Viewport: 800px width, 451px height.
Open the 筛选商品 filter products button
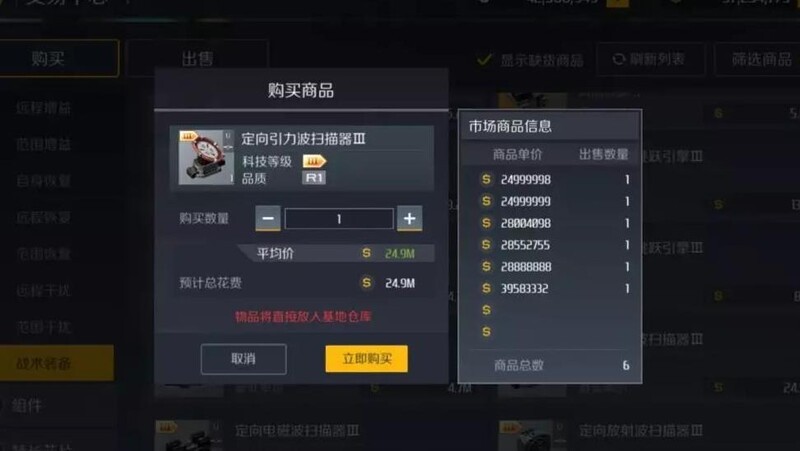click(760, 60)
